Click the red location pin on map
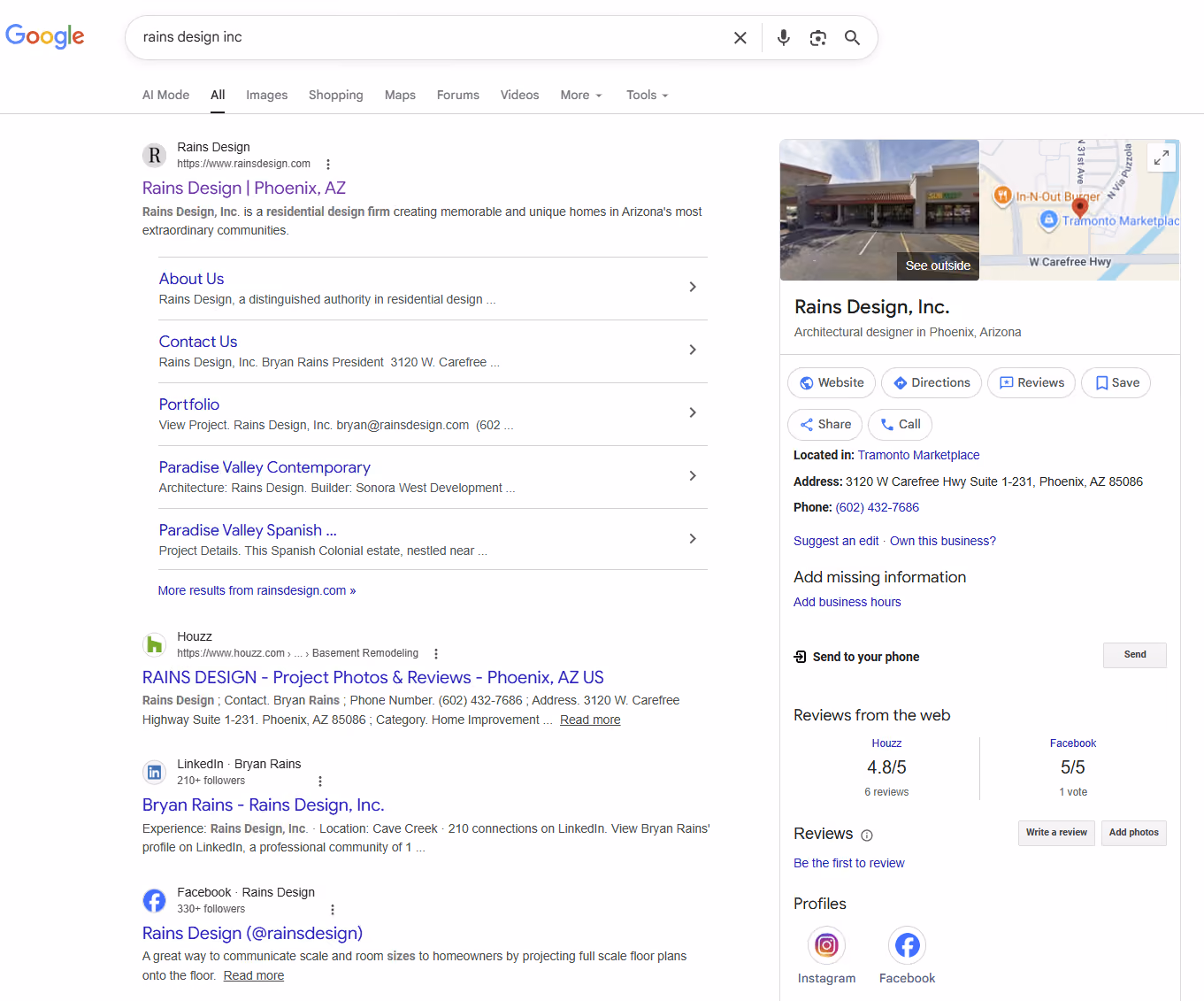Image resolution: width=1204 pixels, height=1001 pixels. [1079, 206]
